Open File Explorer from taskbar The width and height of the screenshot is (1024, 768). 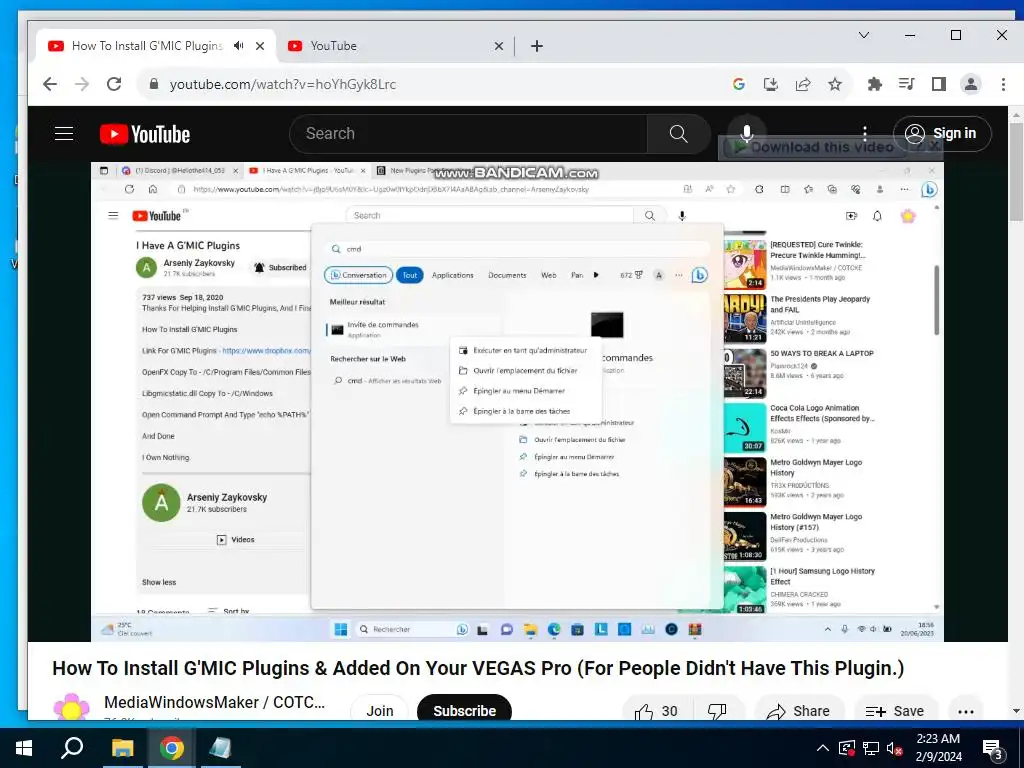(x=122, y=748)
